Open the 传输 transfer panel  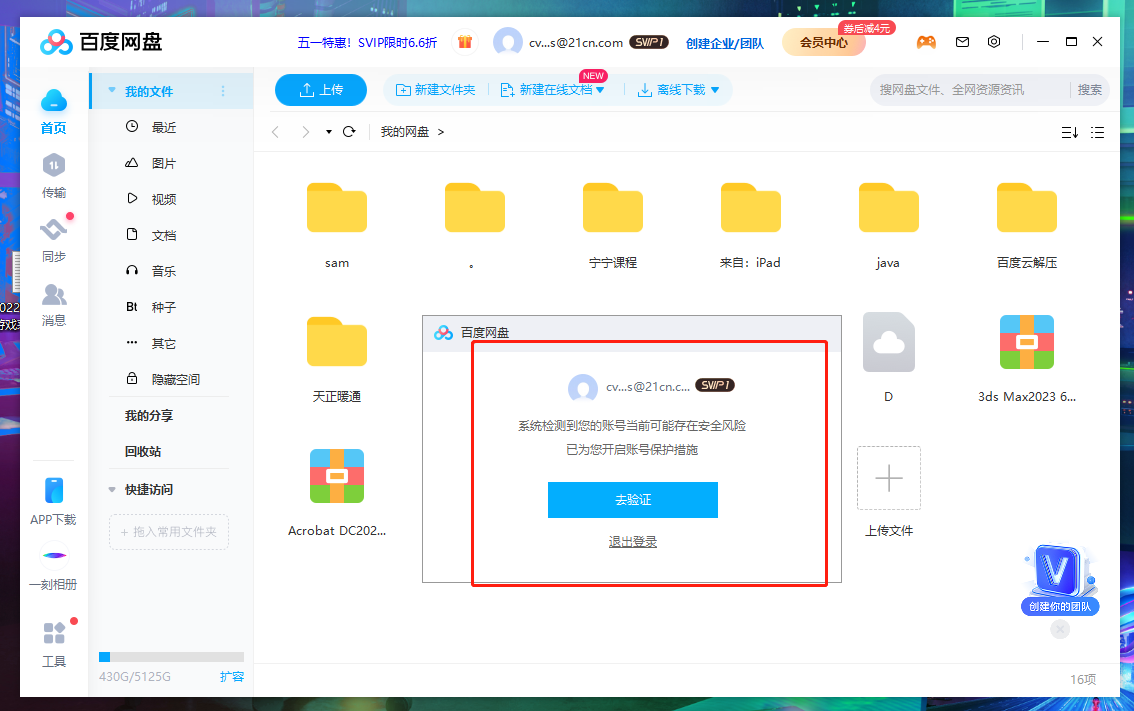tap(54, 166)
